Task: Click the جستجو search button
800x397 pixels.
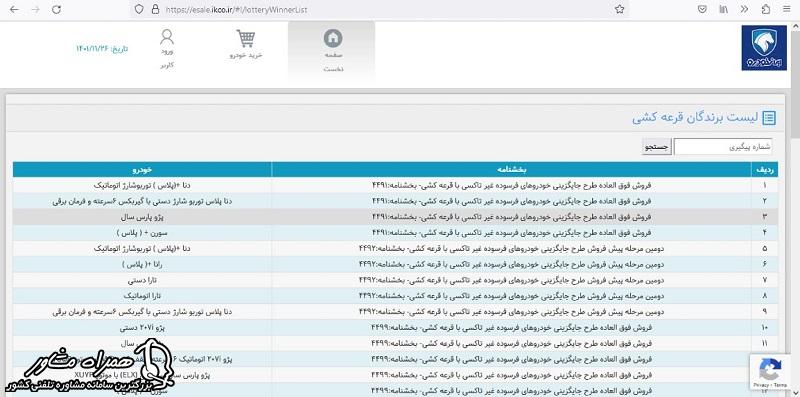Action: pos(656,147)
